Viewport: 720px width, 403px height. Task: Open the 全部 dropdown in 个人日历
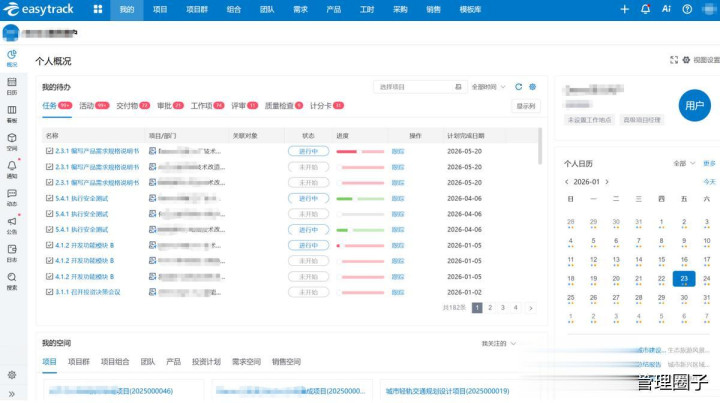click(683, 162)
